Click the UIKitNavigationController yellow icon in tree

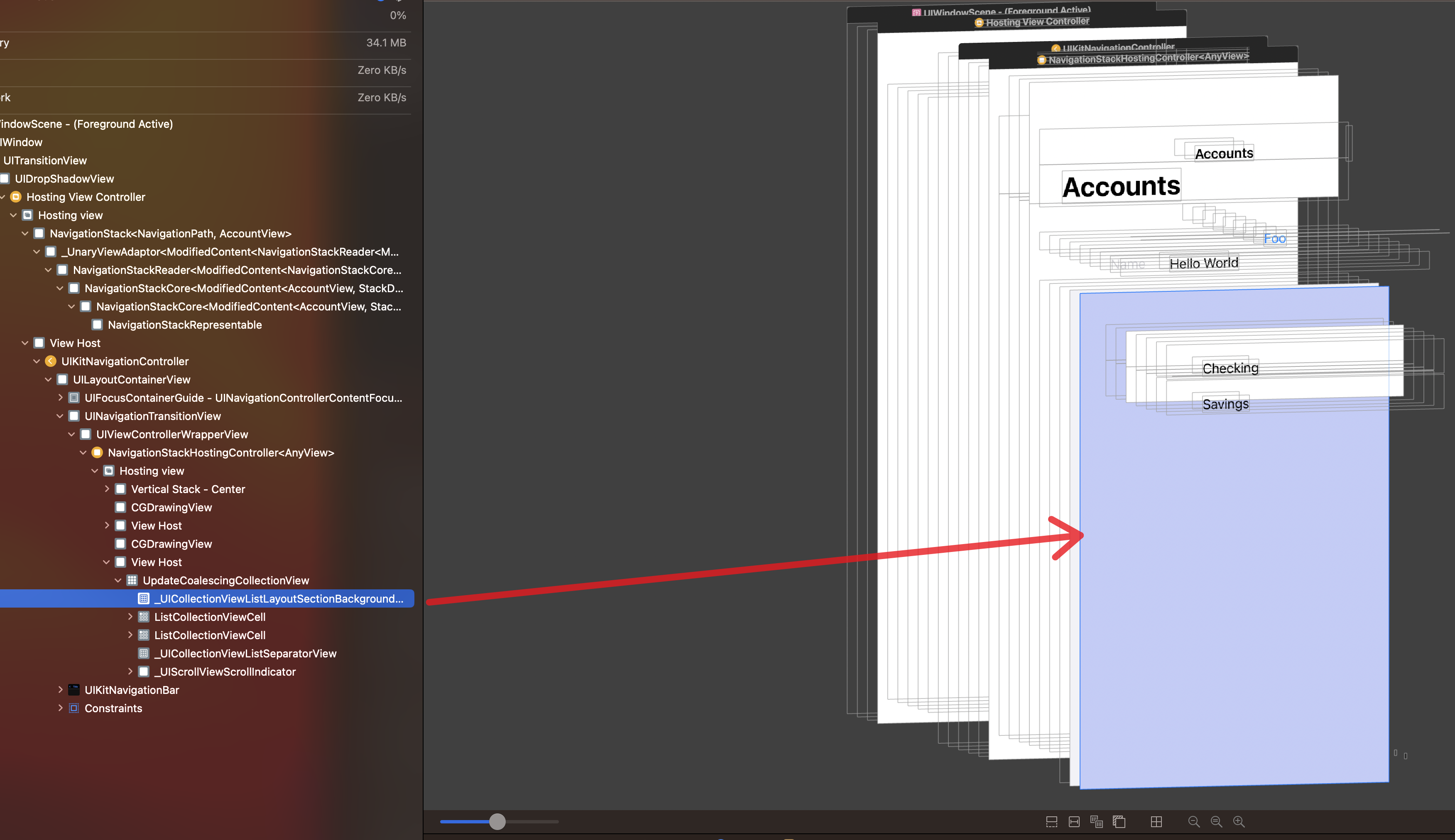point(51,361)
